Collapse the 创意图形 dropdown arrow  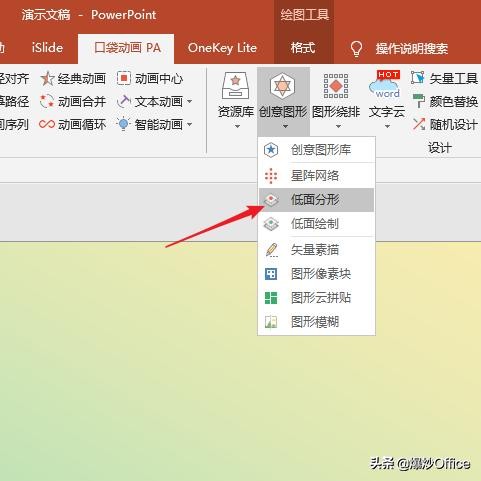[285, 127]
